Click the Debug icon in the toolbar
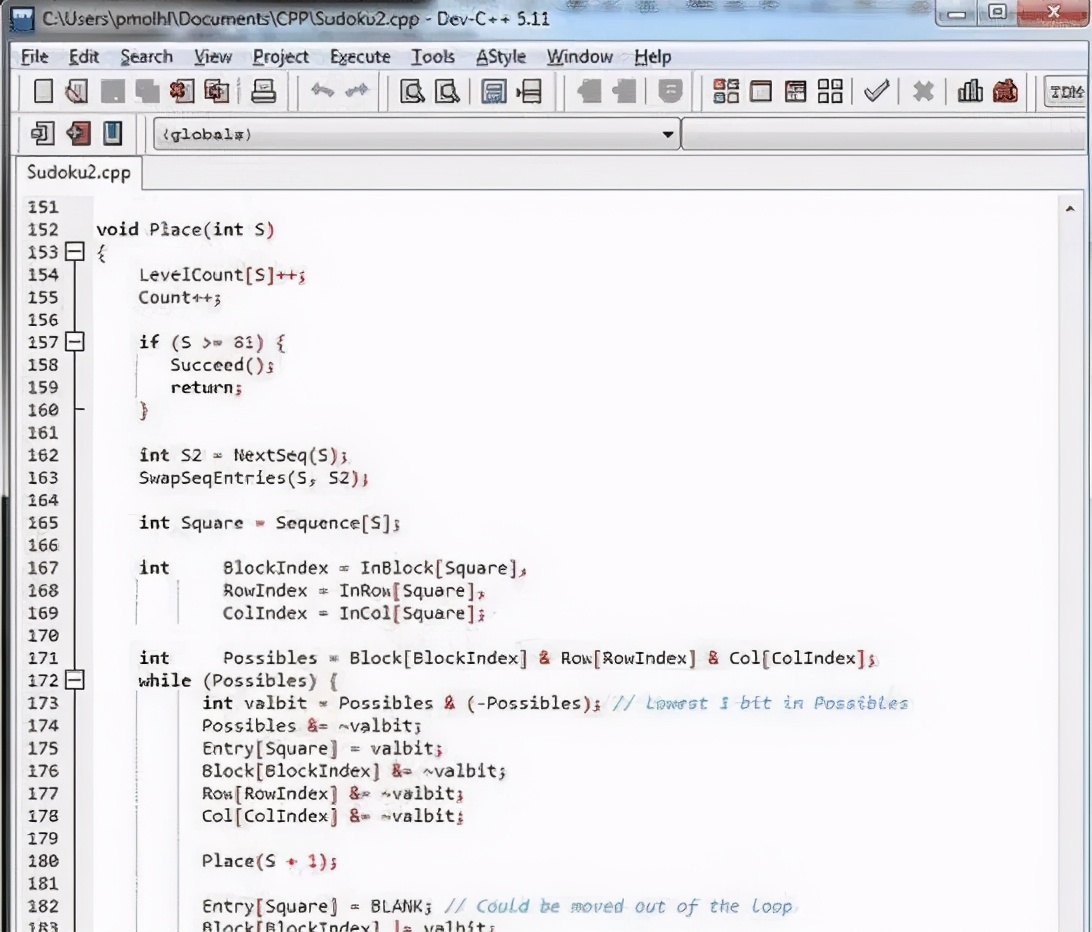The width and height of the screenshot is (1092, 932). pyautogui.click(x=1005, y=93)
